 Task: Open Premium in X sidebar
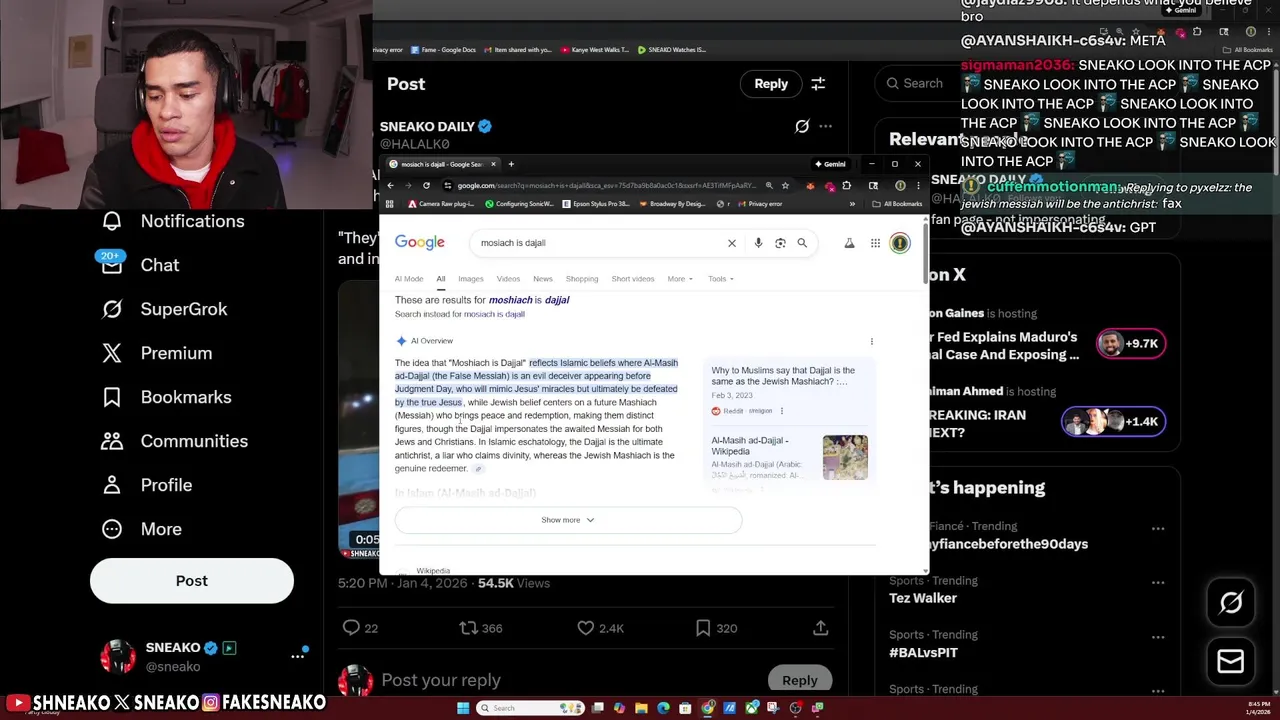pos(157,353)
